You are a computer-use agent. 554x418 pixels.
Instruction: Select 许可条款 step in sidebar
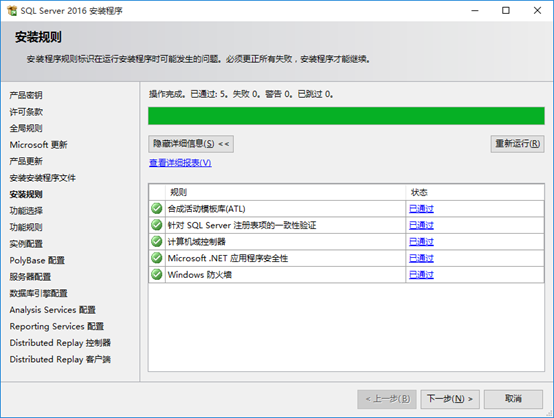(x=26, y=112)
